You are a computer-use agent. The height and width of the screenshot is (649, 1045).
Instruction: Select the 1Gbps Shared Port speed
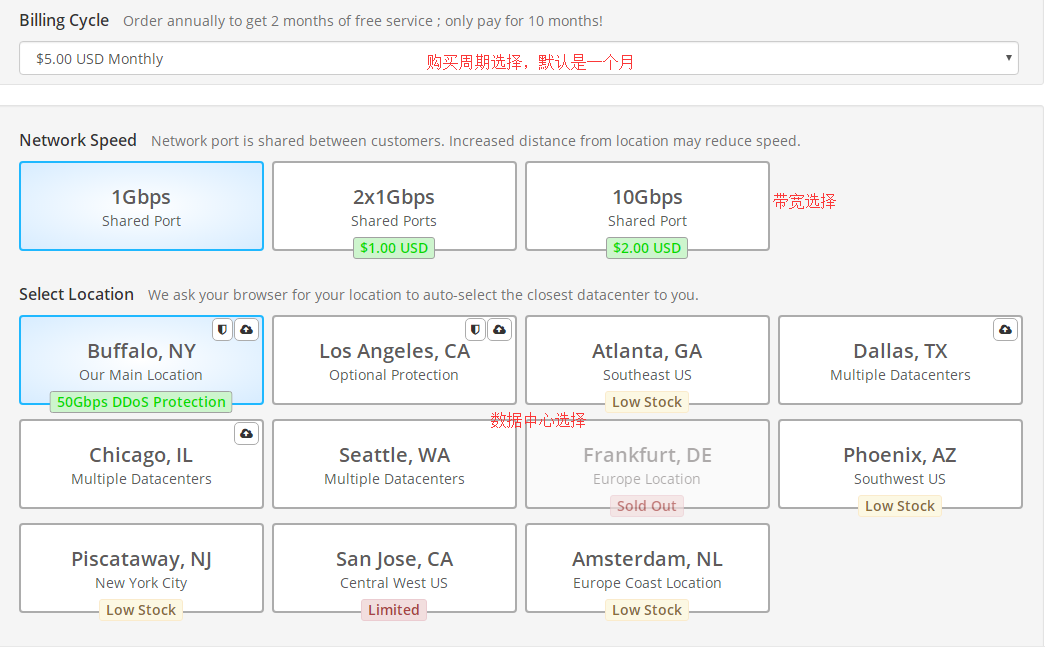pos(141,206)
